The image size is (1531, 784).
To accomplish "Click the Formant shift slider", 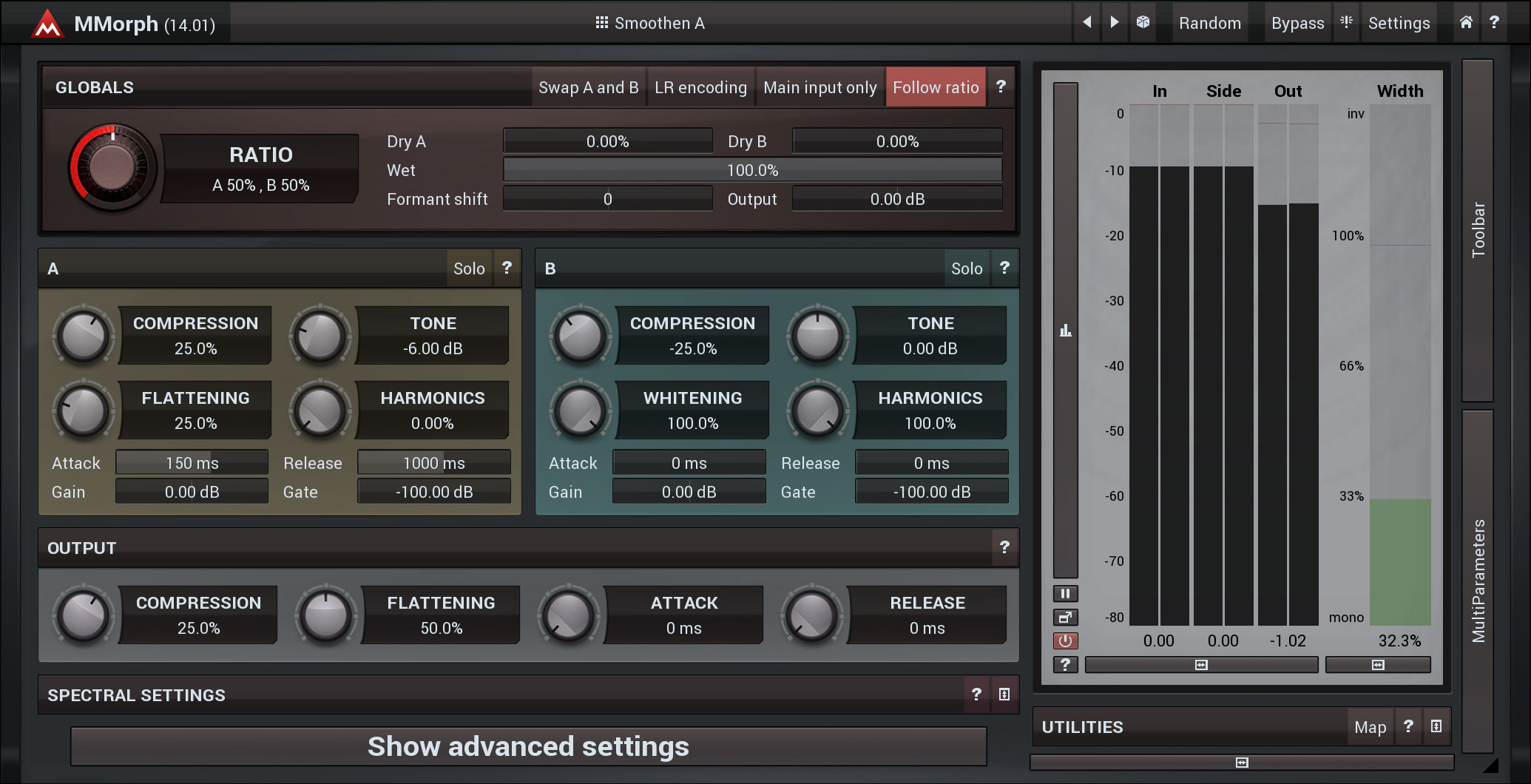I will (607, 199).
